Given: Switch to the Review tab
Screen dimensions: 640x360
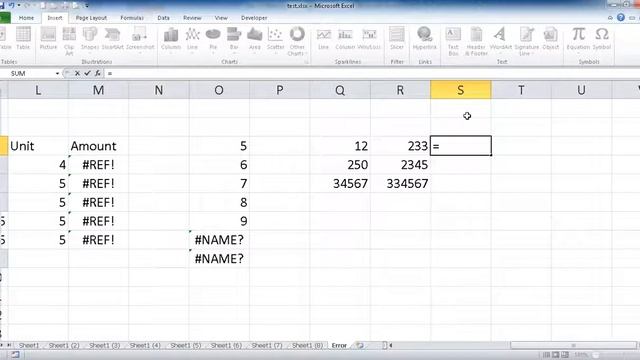Looking at the screenshot, I should pos(192,18).
